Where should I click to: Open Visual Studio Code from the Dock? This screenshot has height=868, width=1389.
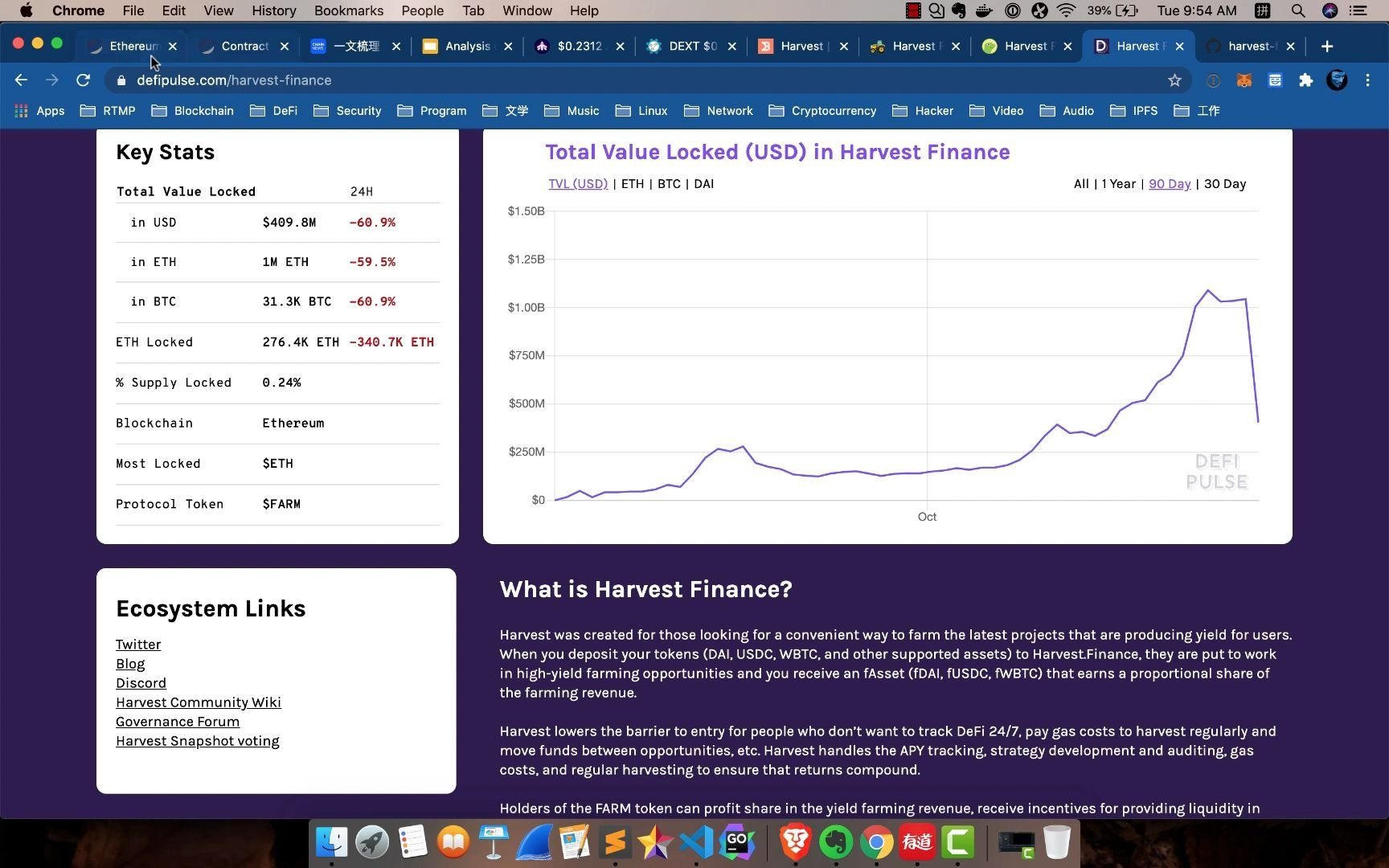[696, 842]
